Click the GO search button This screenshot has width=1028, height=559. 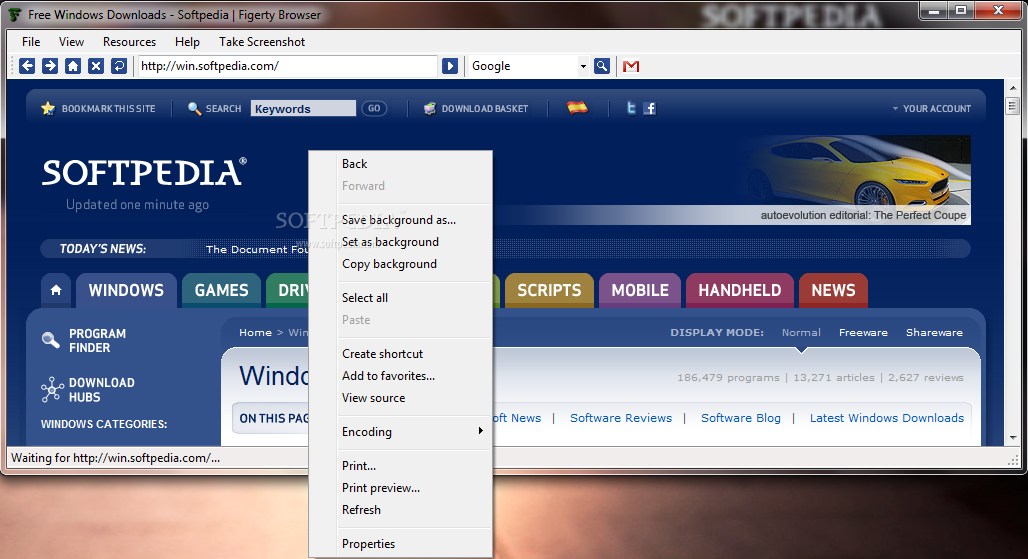(x=374, y=108)
